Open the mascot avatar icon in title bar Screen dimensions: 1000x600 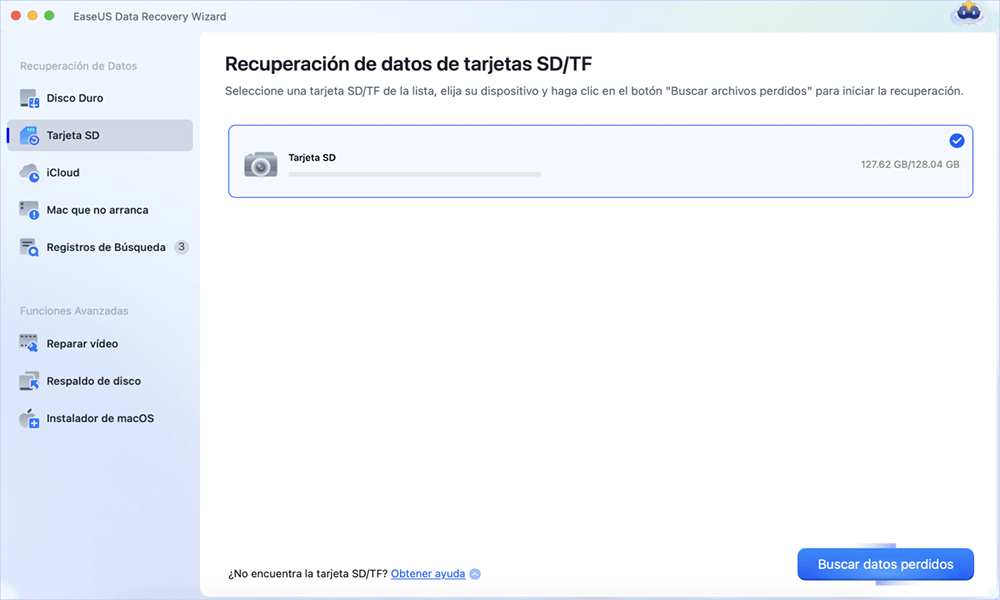967,14
